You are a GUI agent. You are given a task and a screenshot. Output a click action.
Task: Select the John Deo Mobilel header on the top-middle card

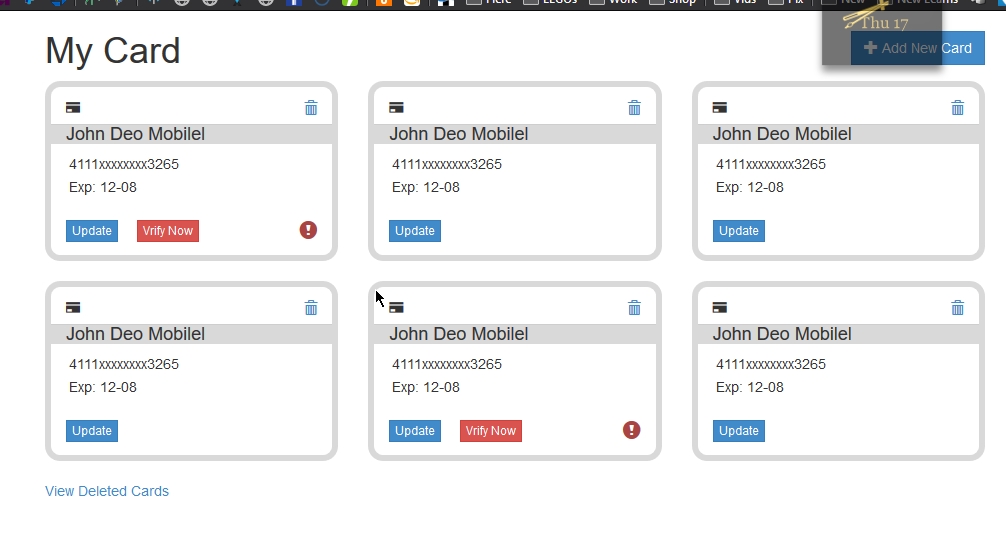[x=459, y=134]
